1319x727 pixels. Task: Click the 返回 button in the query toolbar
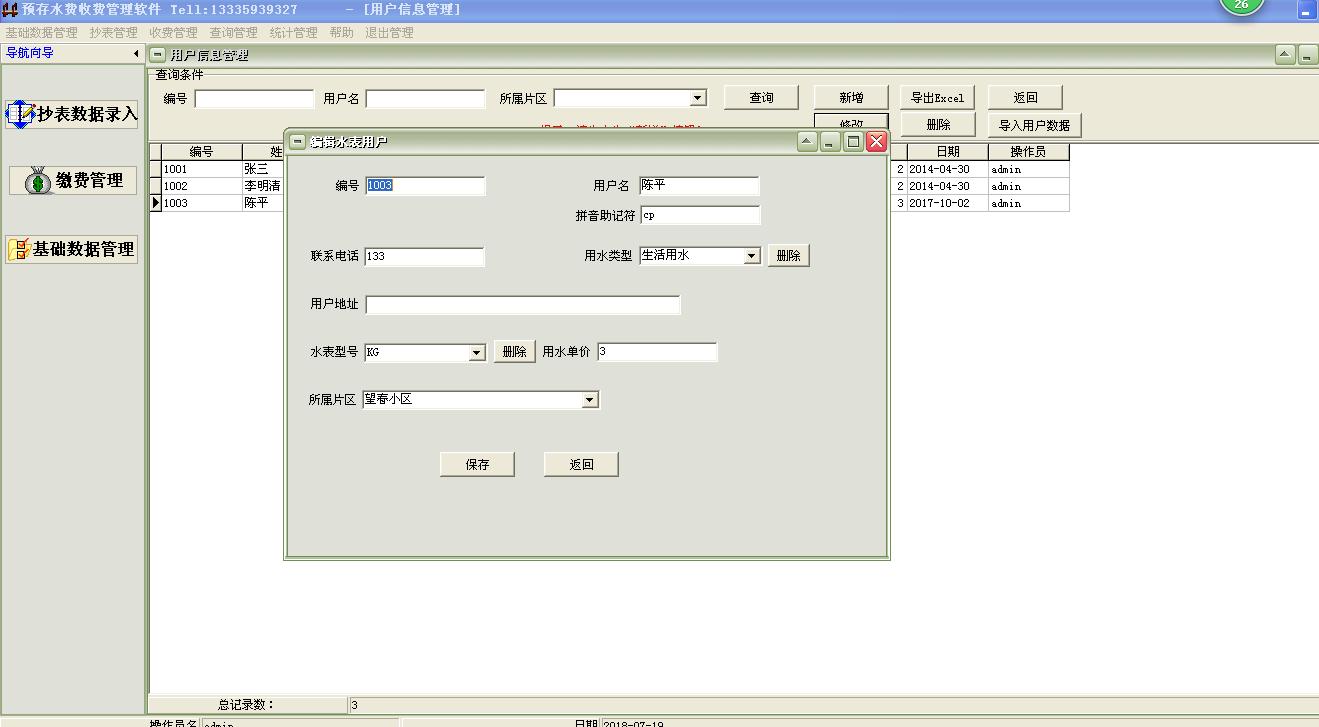[x=1025, y=97]
